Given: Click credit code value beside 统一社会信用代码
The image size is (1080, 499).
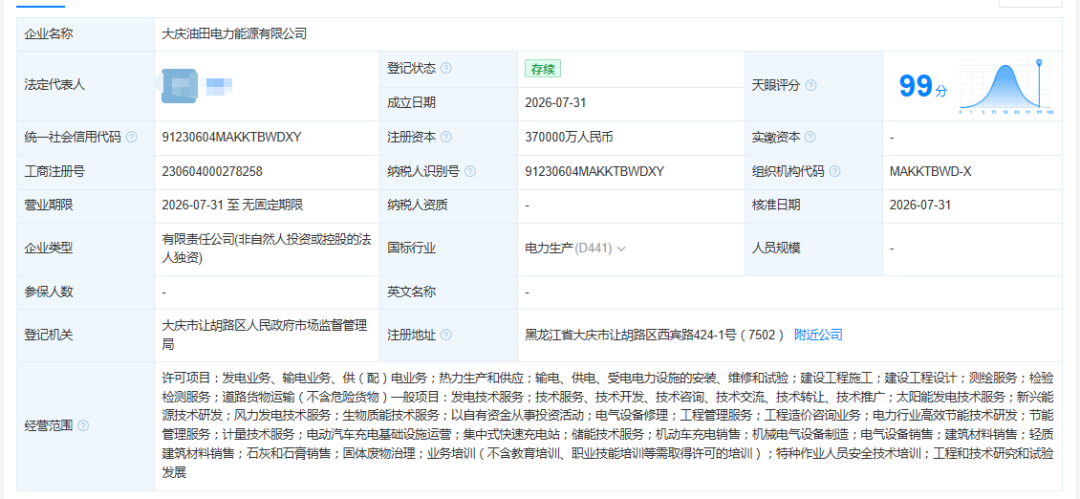Looking at the screenshot, I should tap(231, 137).
